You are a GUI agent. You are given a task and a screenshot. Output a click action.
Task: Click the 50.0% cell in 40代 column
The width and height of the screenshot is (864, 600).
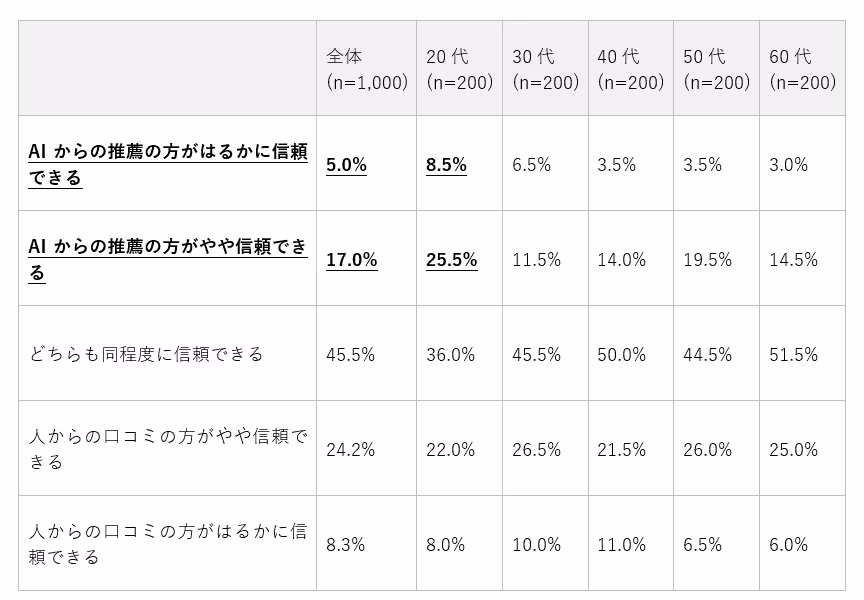622,354
